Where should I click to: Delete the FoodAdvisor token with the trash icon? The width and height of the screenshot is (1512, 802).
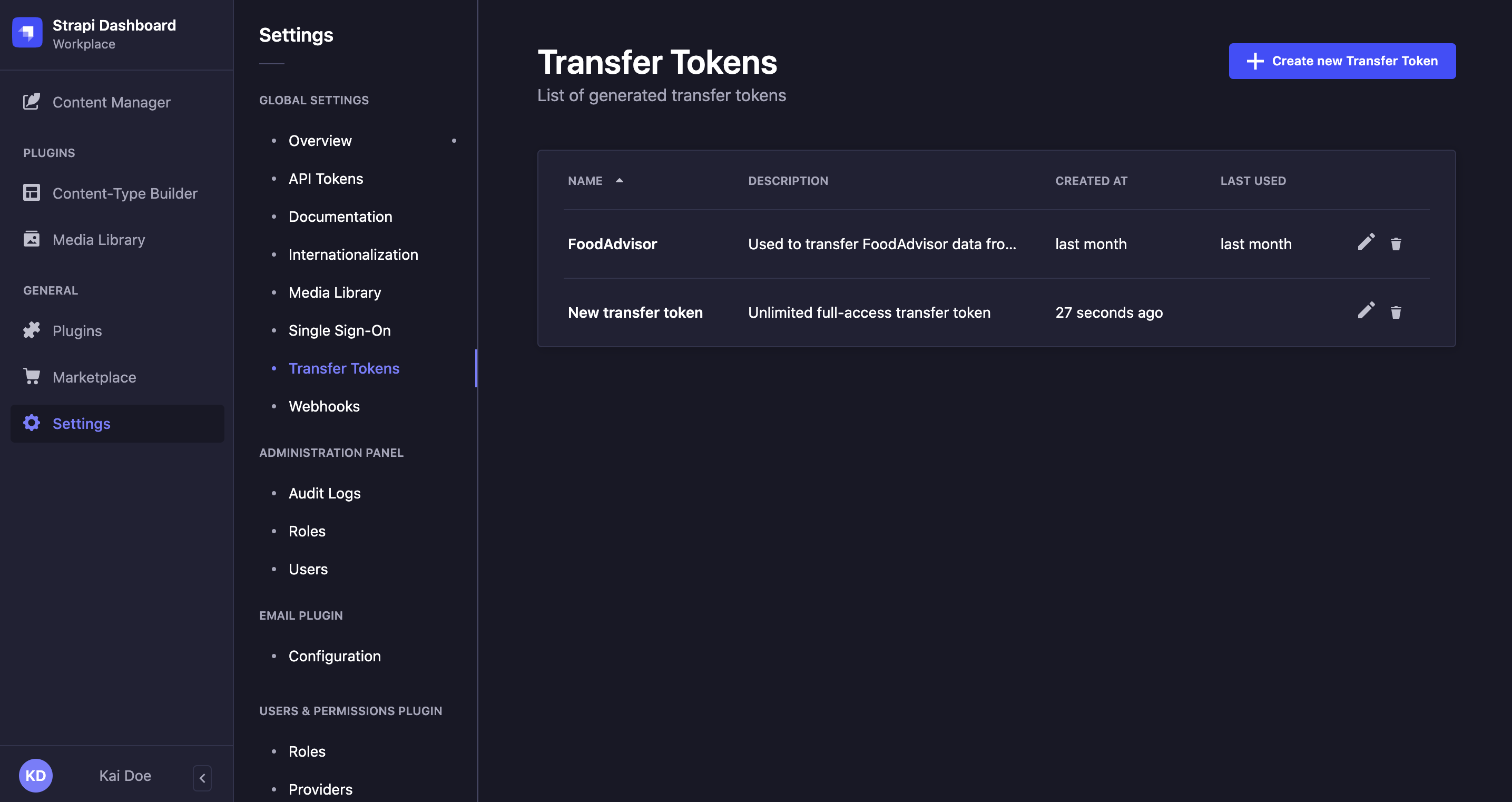pos(1396,243)
